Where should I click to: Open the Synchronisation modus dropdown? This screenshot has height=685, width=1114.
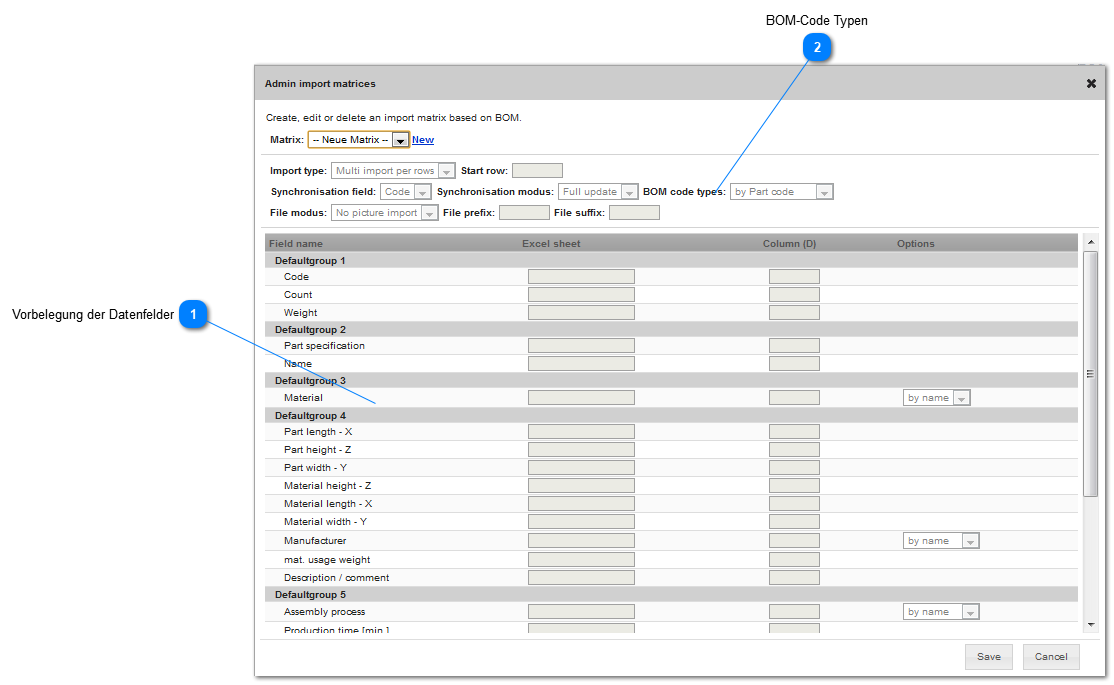(x=597, y=192)
